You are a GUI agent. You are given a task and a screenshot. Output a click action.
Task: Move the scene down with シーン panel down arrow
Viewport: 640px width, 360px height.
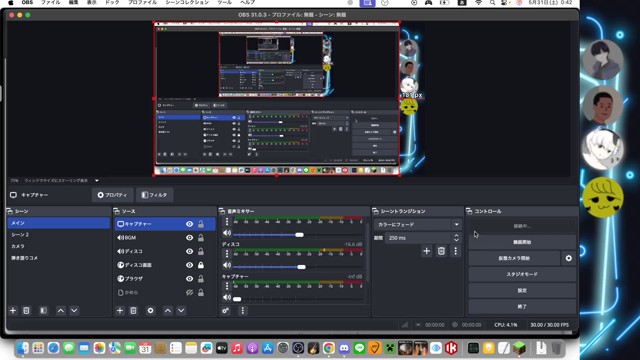click(74, 311)
